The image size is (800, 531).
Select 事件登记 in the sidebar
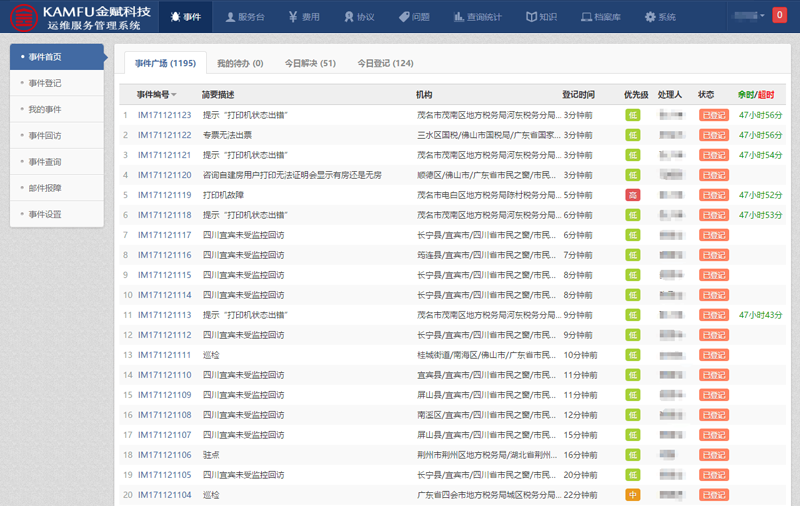pyautogui.click(x=45, y=83)
